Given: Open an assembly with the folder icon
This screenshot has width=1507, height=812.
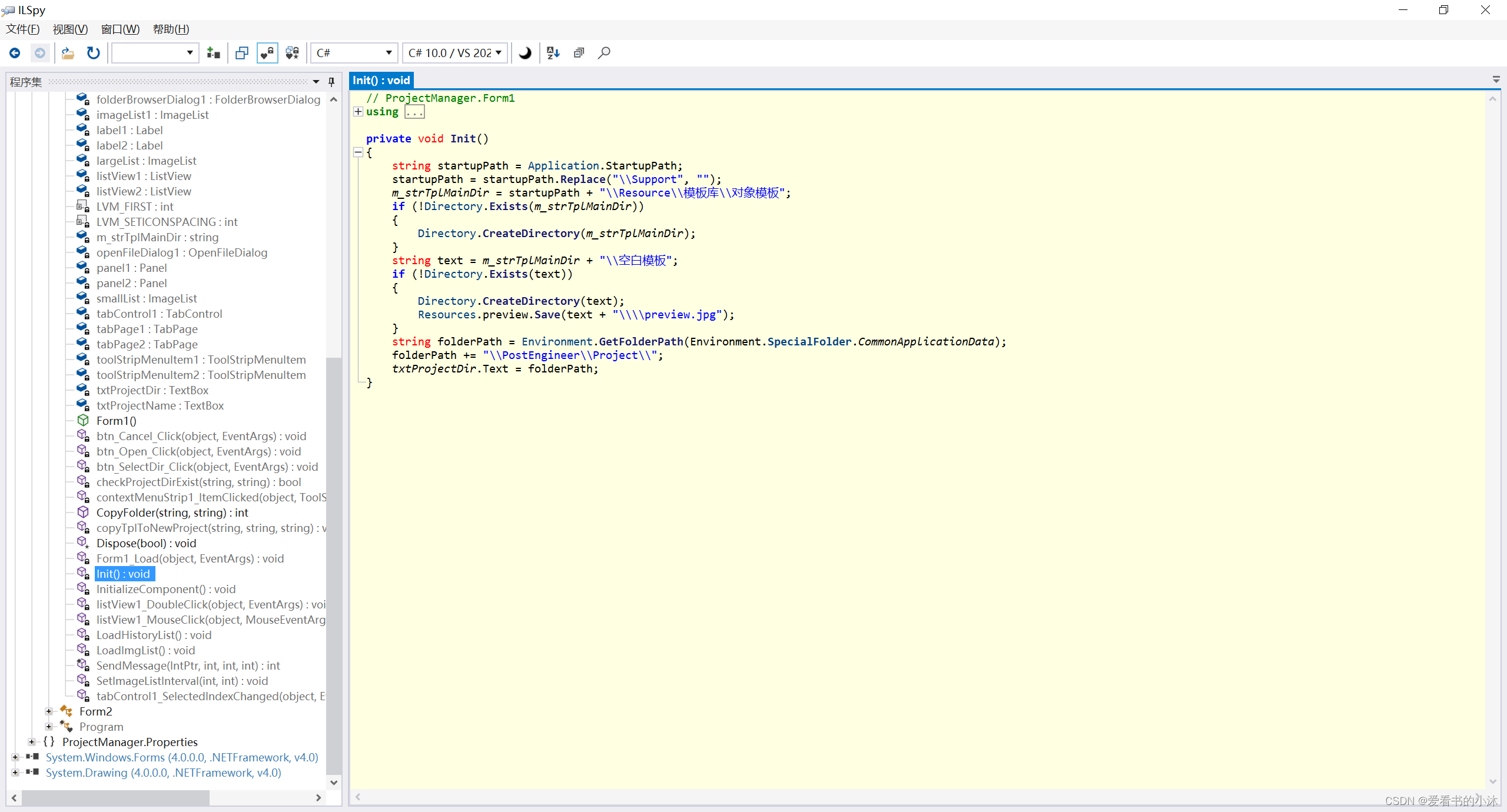Looking at the screenshot, I should (x=68, y=53).
